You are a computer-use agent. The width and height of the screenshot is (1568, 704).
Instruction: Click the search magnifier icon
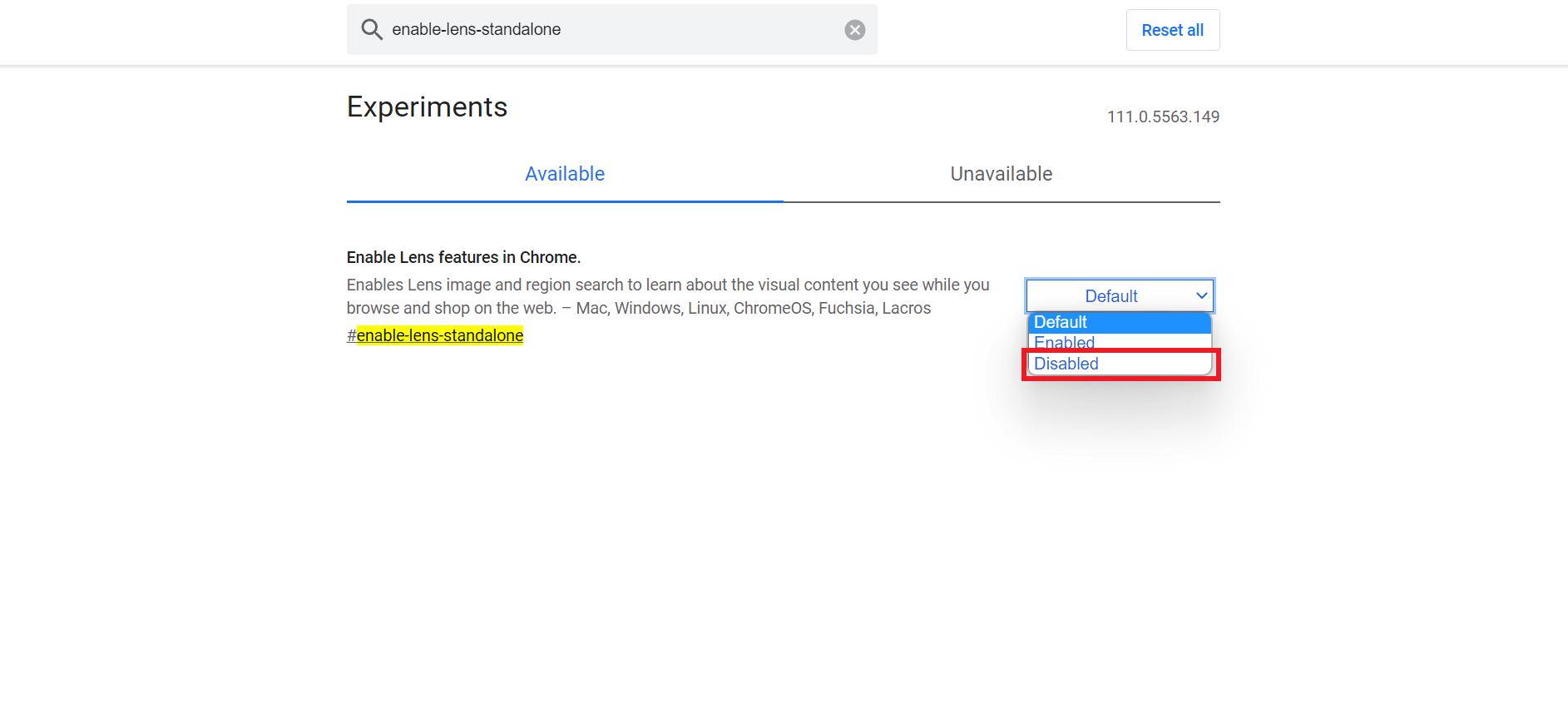pos(371,30)
